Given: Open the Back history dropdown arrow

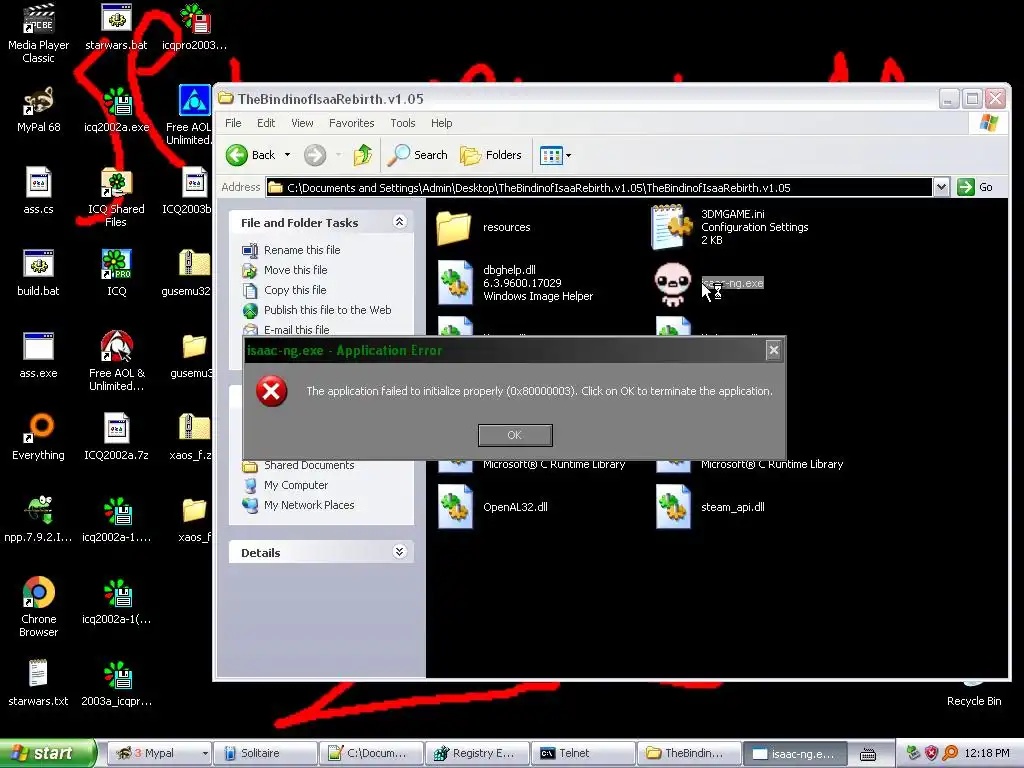Looking at the screenshot, I should (287, 155).
